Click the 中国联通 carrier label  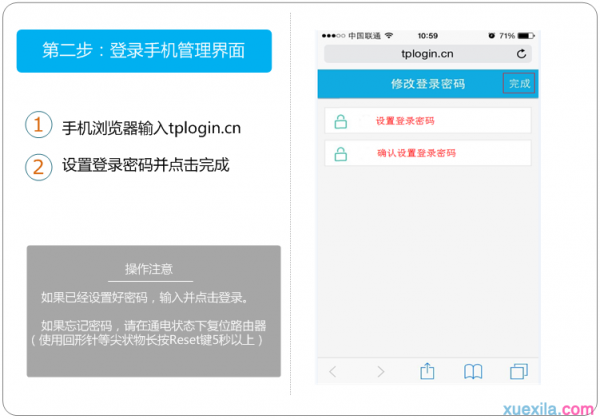pyautogui.click(x=364, y=36)
